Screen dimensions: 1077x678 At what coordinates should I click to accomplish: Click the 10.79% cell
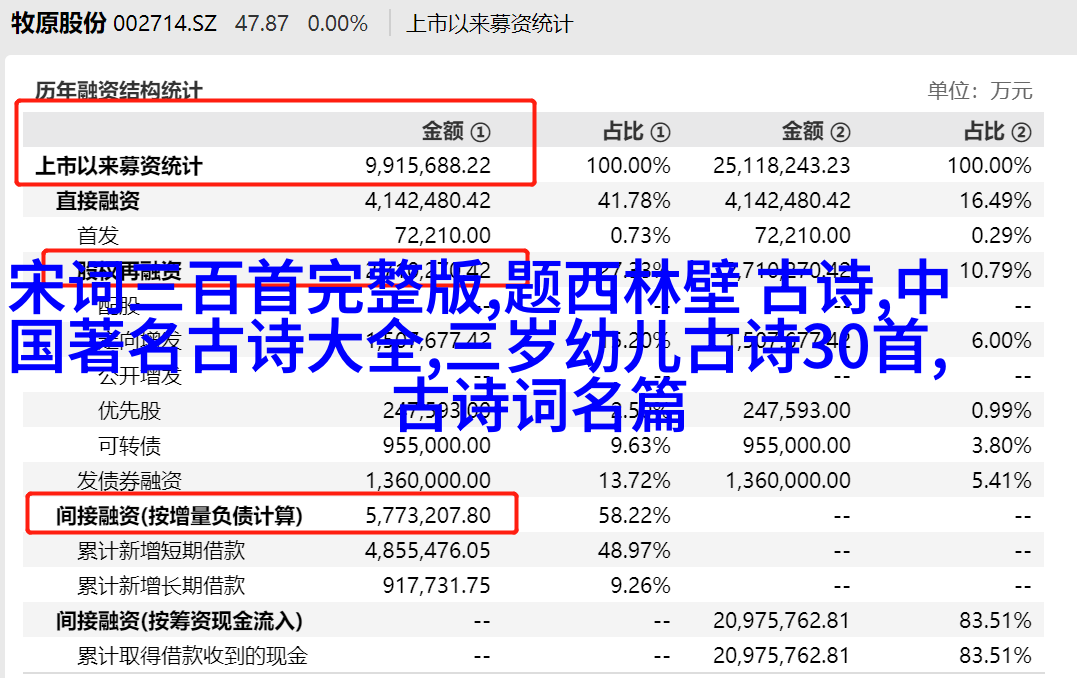pyautogui.click(x=995, y=271)
